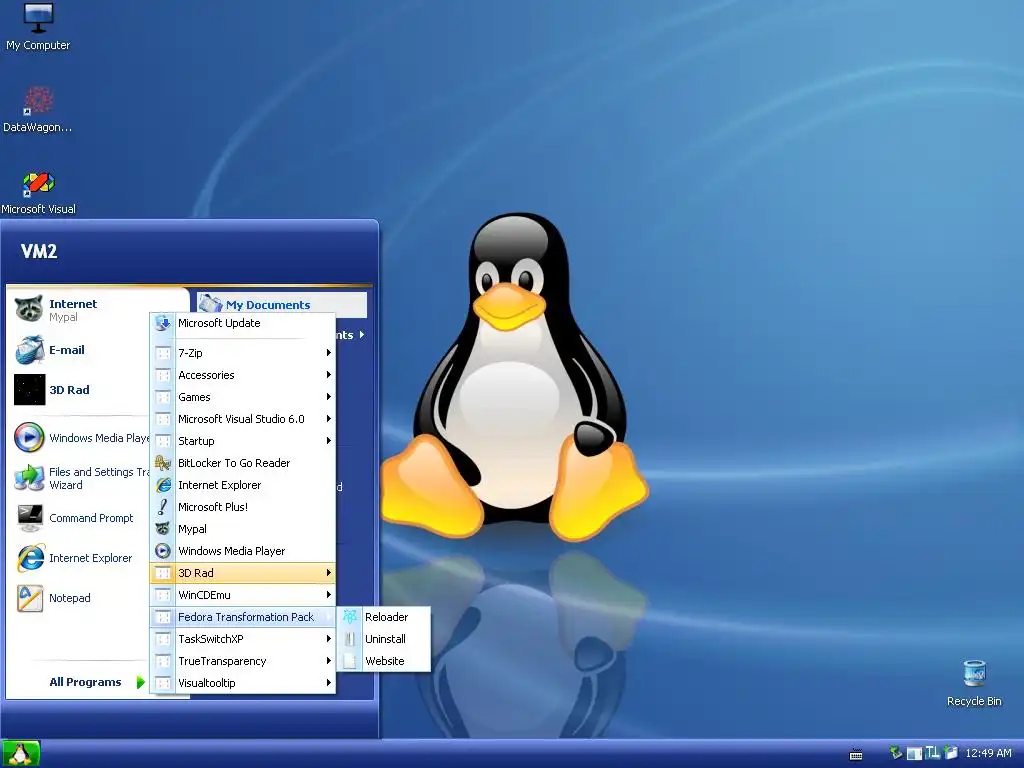1024x768 pixels.
Task: Select Mypal in programs list
Action: point(243,529)
